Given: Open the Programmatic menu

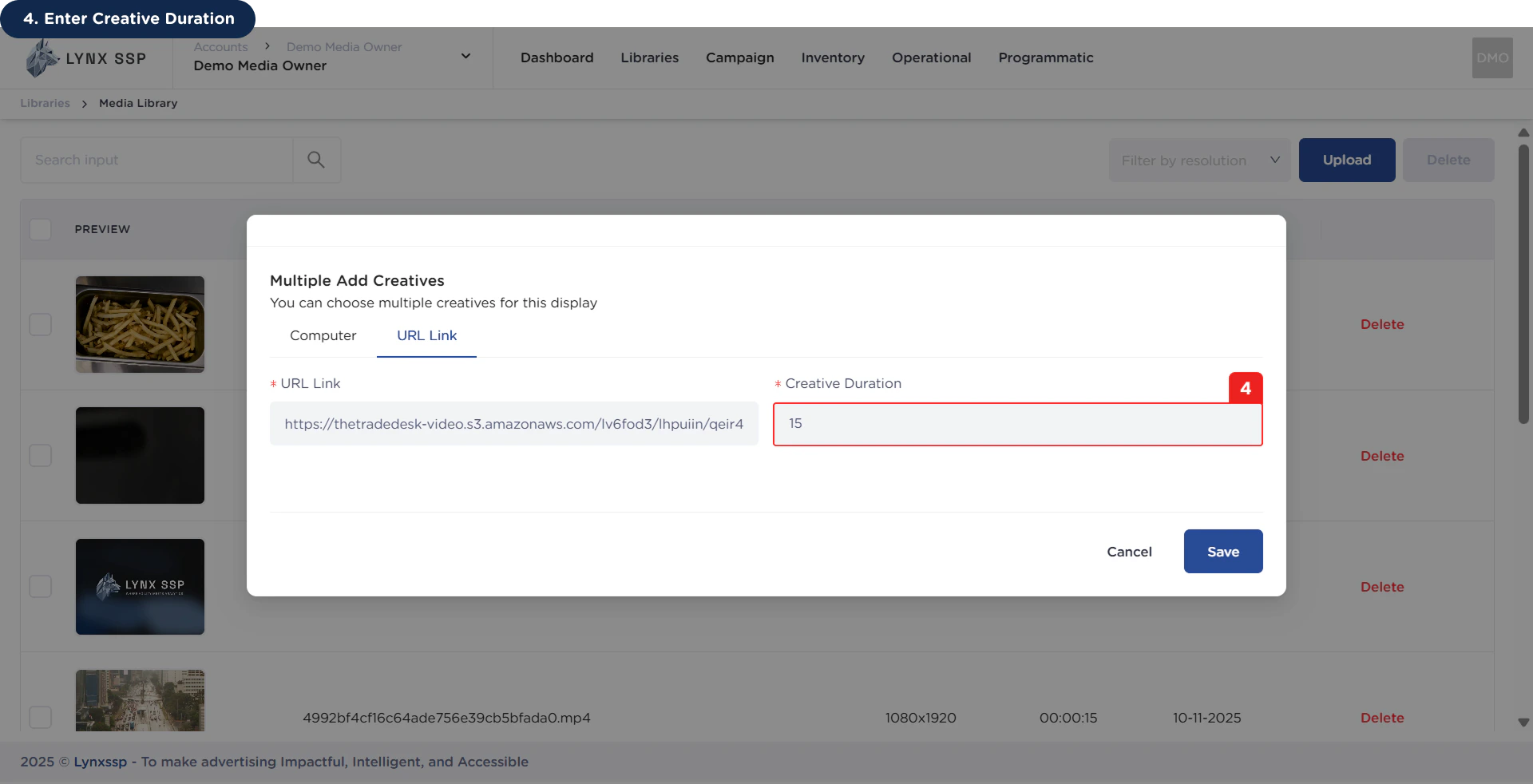Looking at the screenshot, I should [1045, 57].
